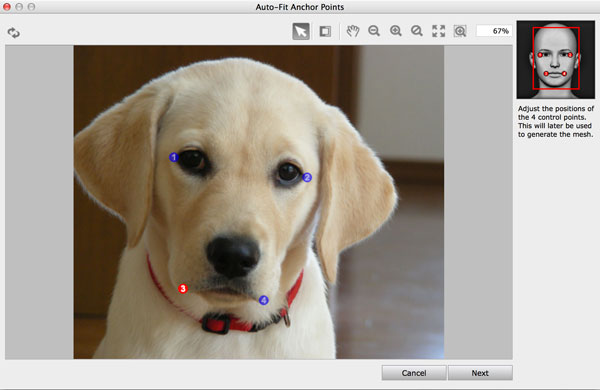Click the Next button
Screen dimensions: 600x390
click(x=480, y=373)
